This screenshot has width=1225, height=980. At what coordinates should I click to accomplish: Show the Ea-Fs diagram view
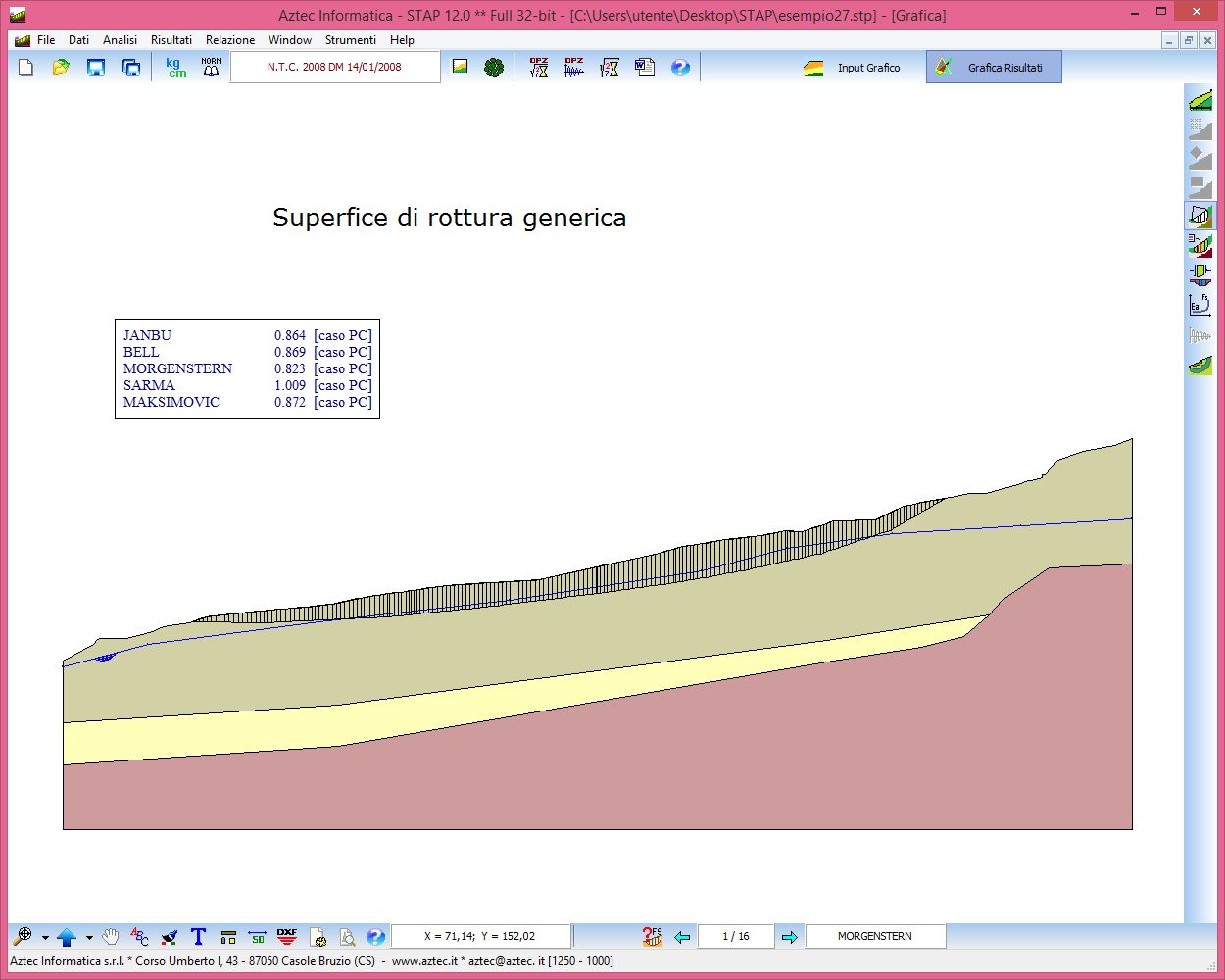(1200, 305)
